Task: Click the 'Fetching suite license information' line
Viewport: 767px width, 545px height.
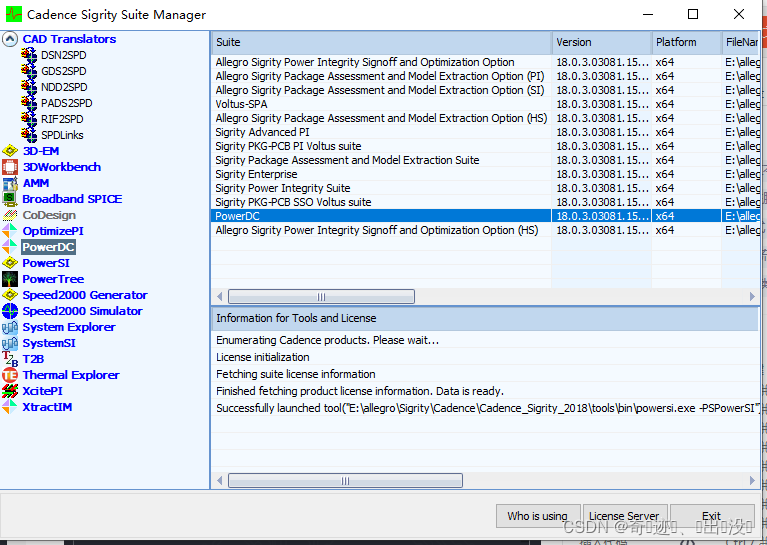Action: coord(485,374)
